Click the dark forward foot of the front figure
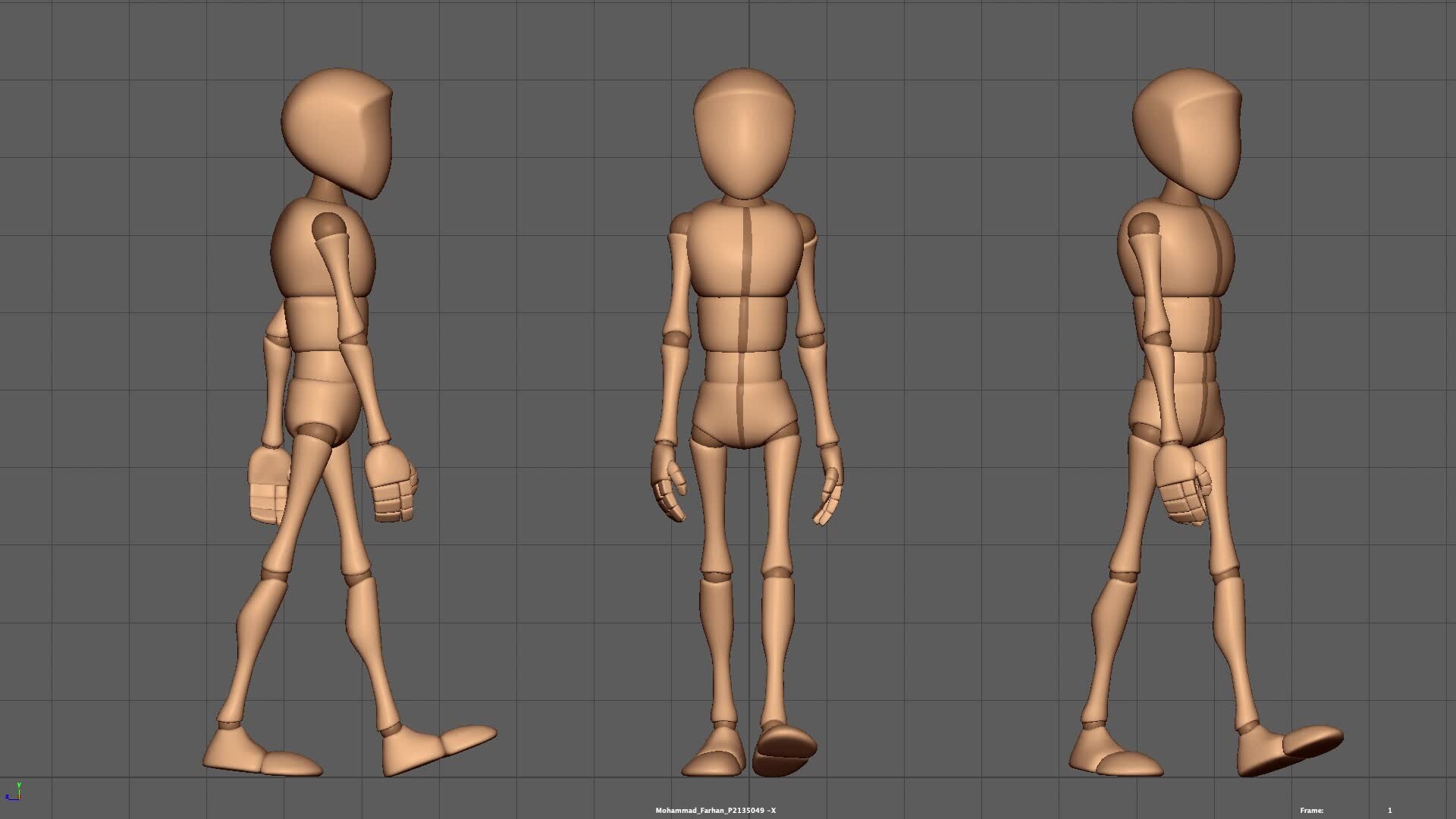 [x=785, y=747]
